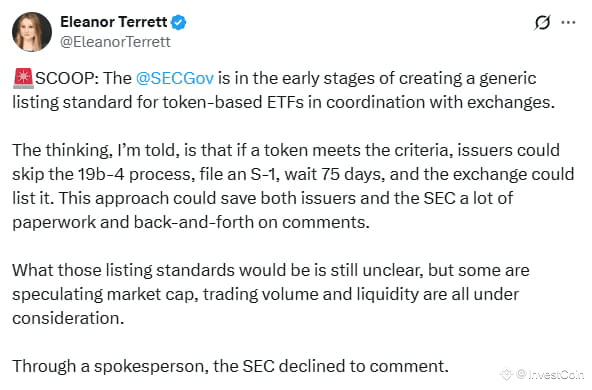Click the 'Through a spokesperson' sentence
The image size is (592, 390).
tap(230, 366)
